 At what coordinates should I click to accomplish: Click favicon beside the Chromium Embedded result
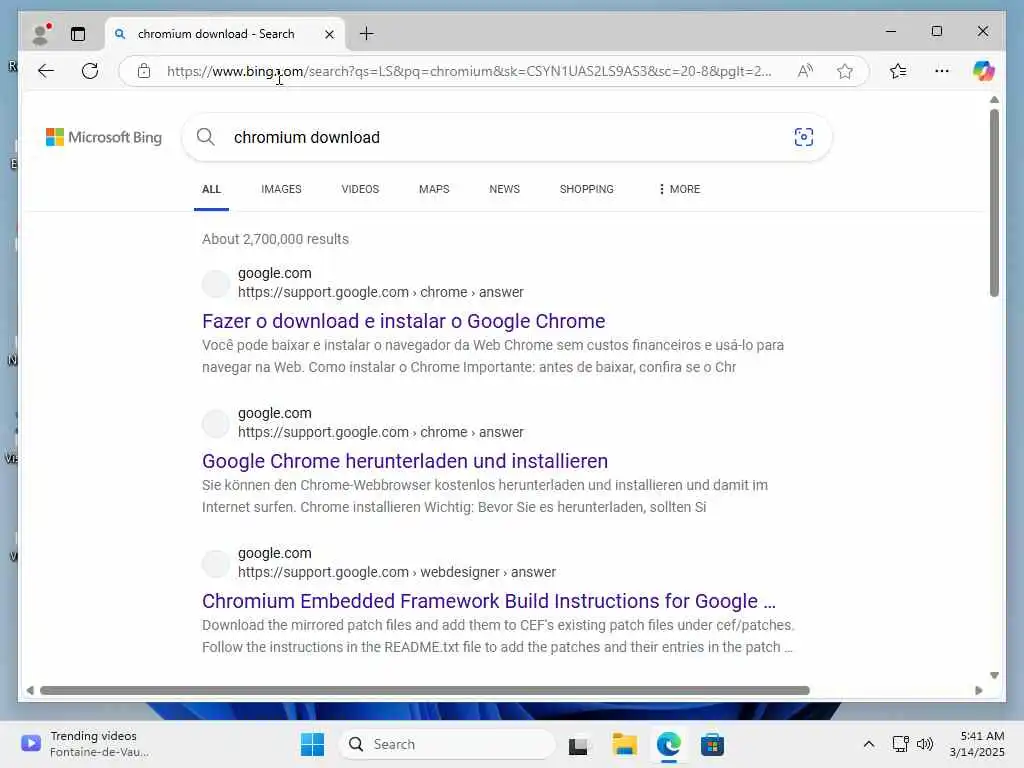coord(216,563)
